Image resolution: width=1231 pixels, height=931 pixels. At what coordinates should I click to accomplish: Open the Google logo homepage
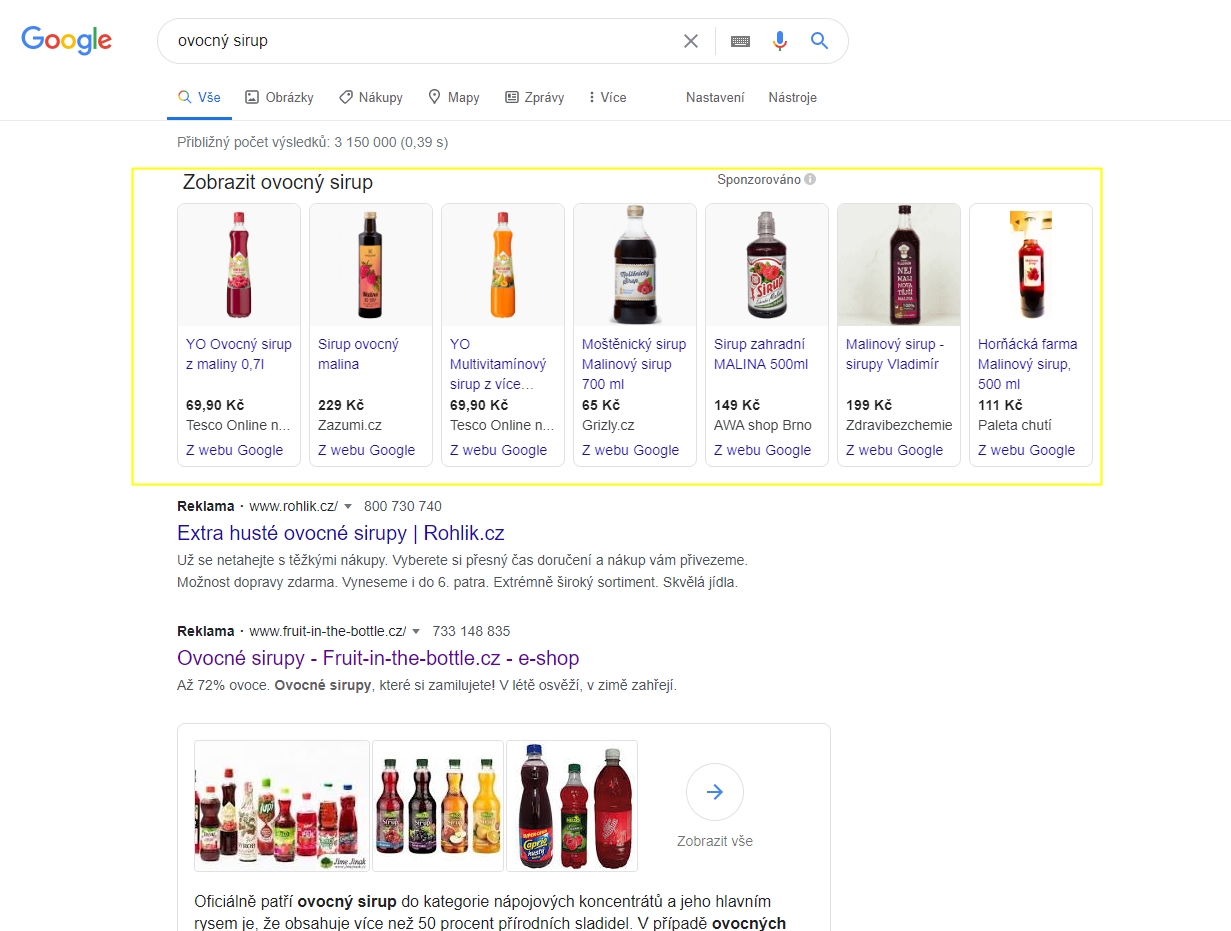(66, 40)
